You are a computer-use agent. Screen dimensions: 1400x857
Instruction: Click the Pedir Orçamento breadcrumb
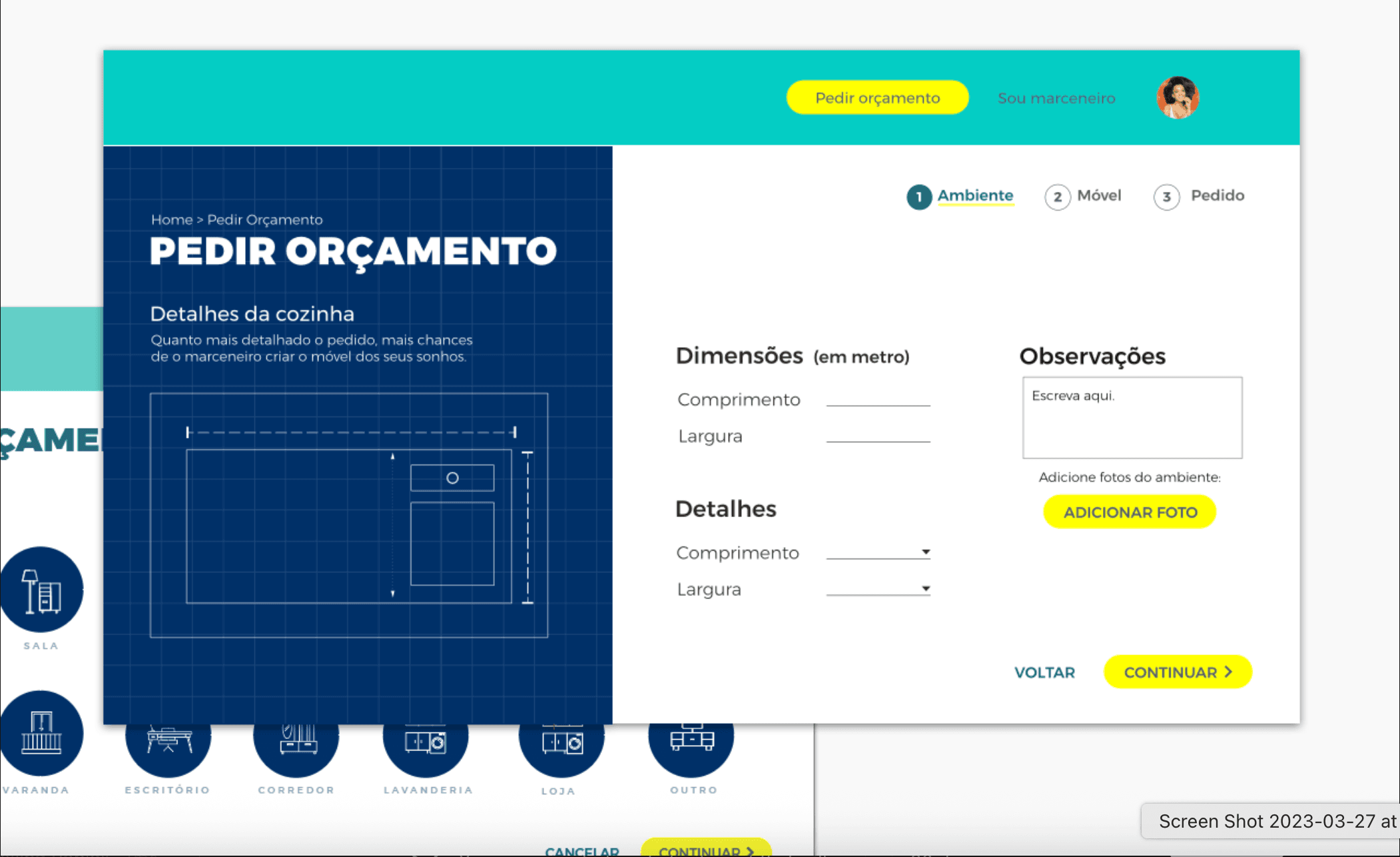(x=264, y=219)
